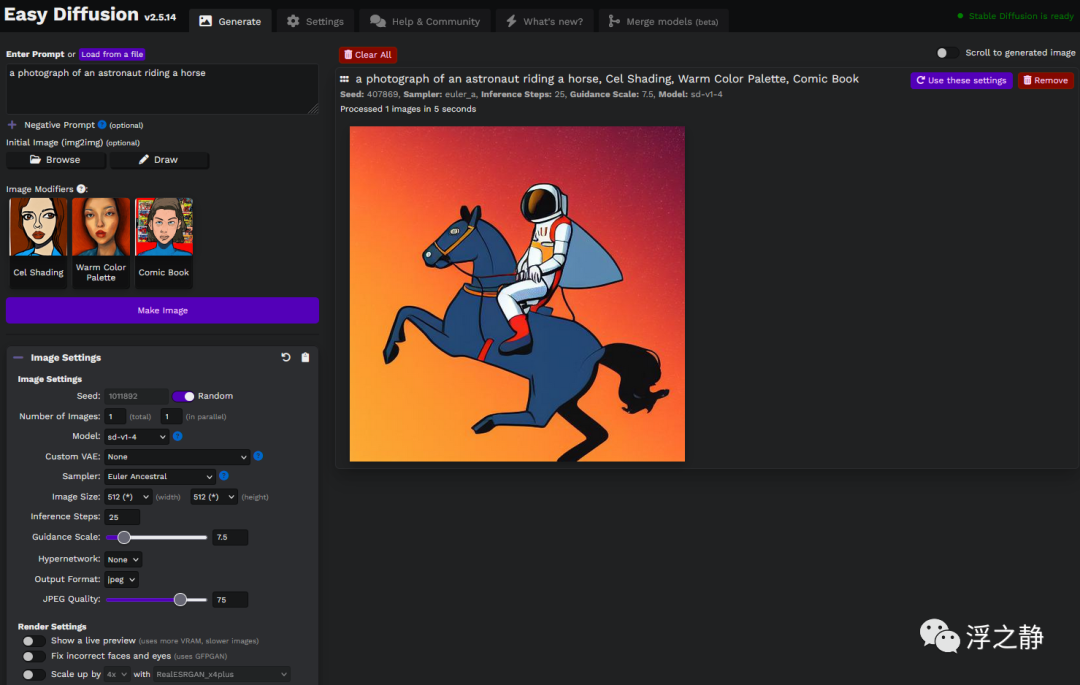The image size is (1080, 685).
Task: Open the Generate tab
Action: [x=230, y=21]
